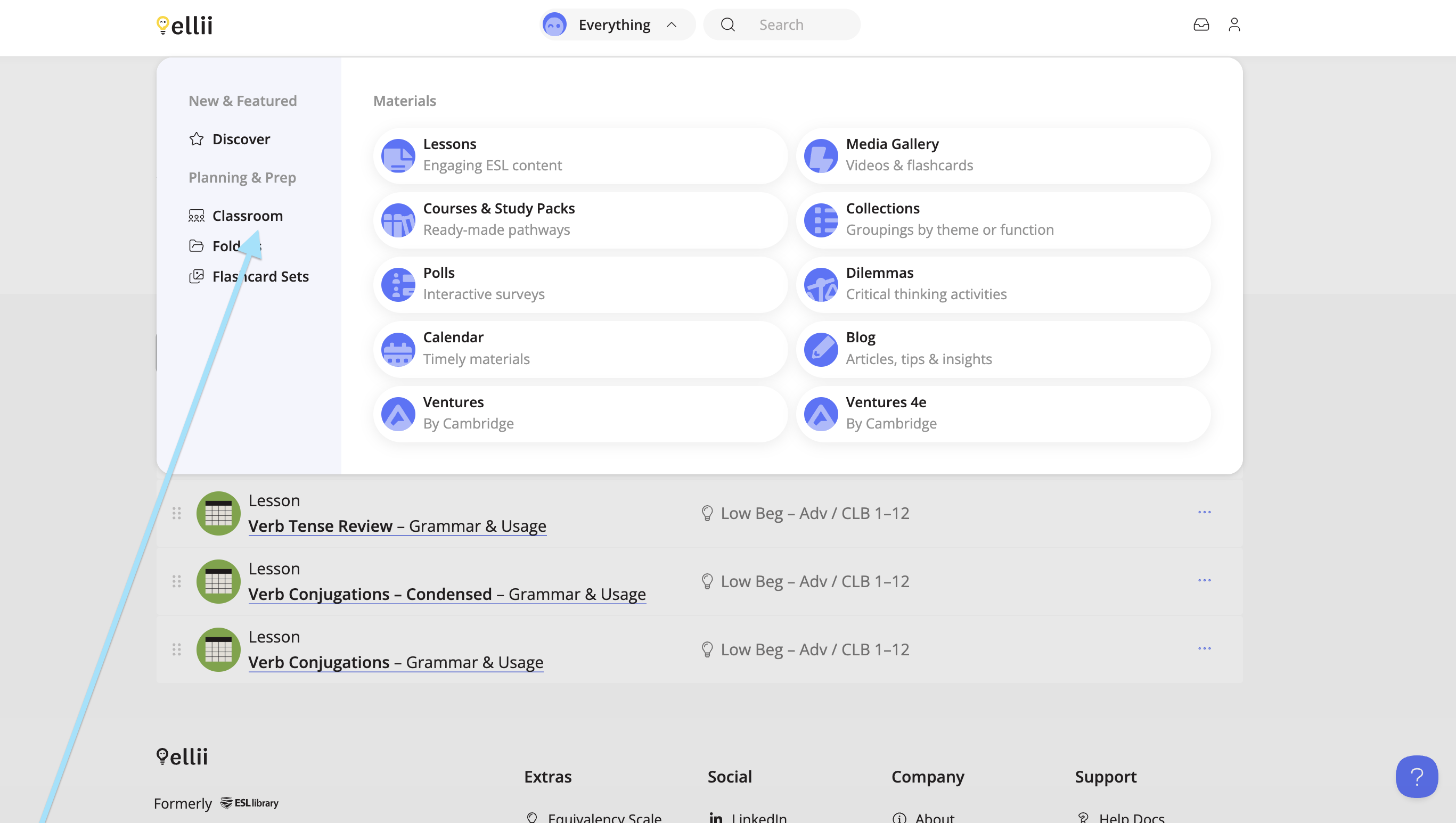Click the Polls survey icon

[x=398, y=284]
